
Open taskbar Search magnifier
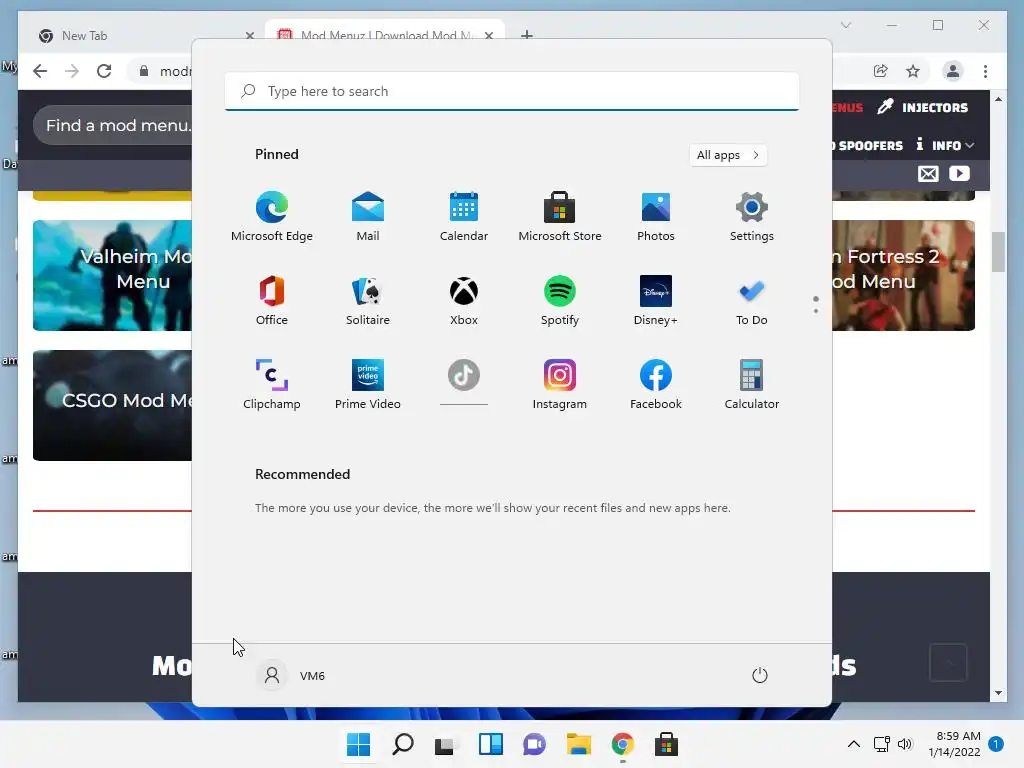pyautogui.click(x=402, y=744)
